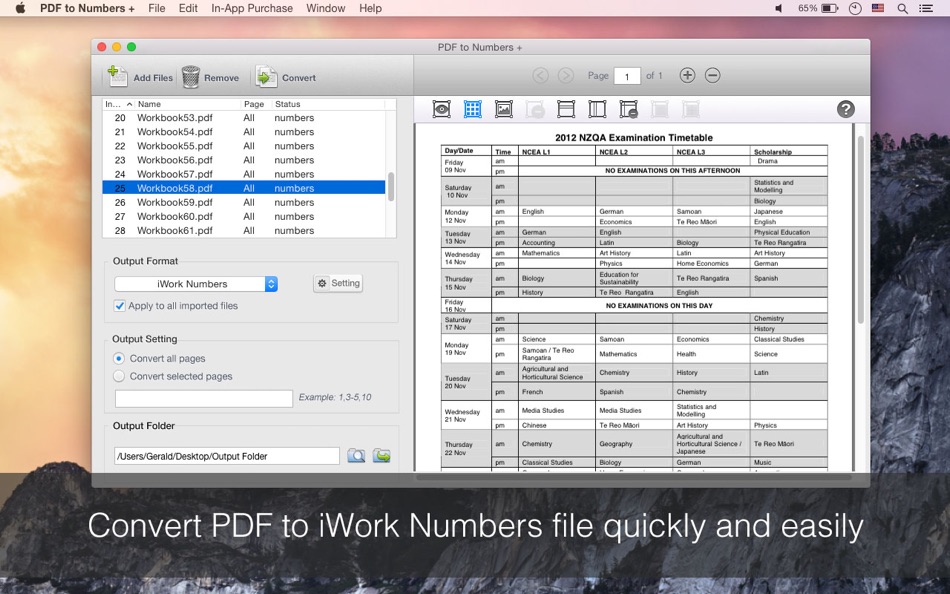Open the Help menu

[x=370, y=8]
